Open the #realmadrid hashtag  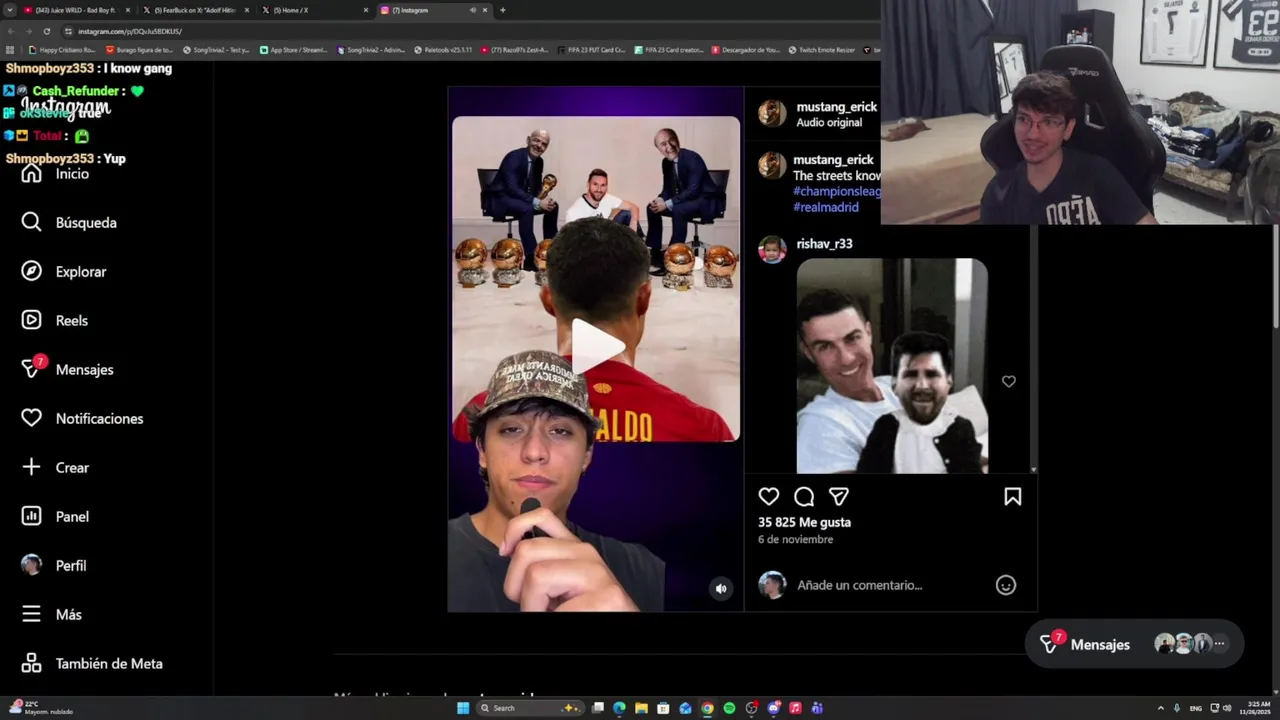(x=826, y=207)
